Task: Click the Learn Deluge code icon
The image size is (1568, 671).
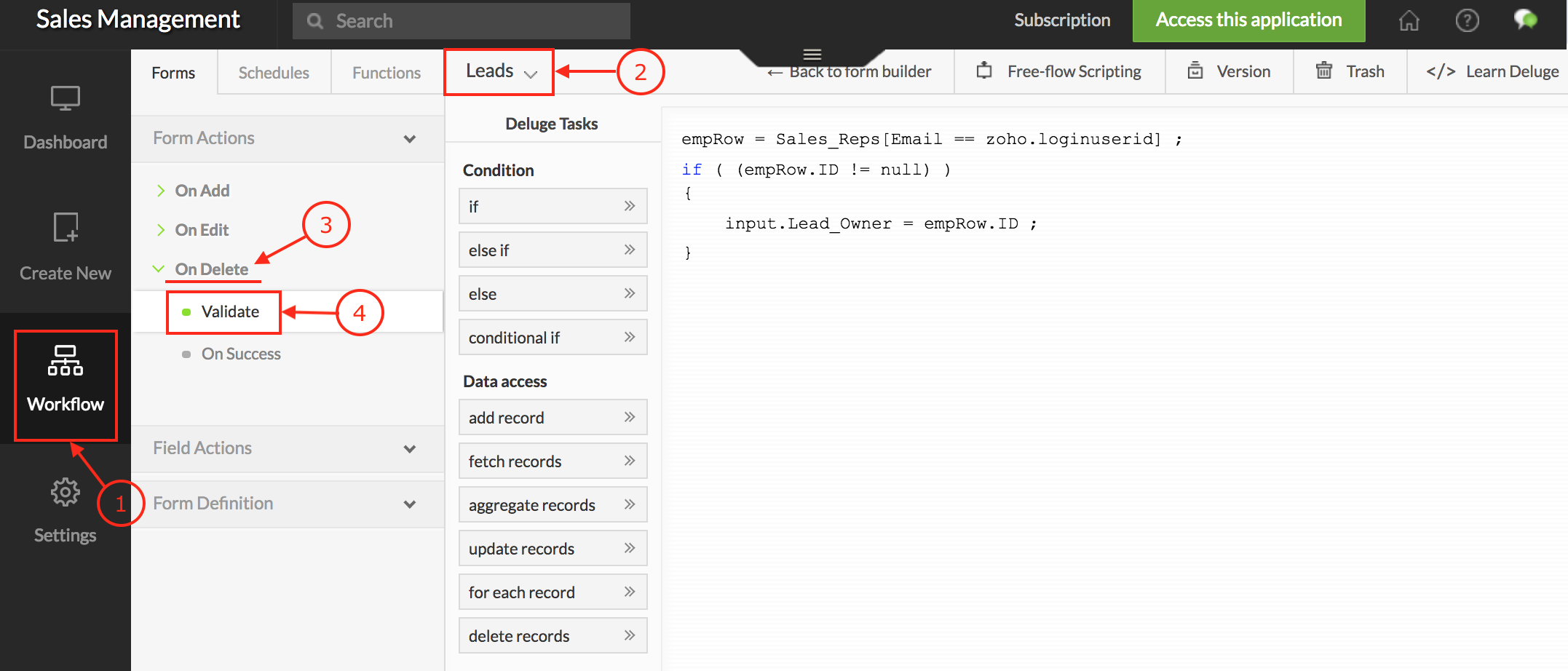Action: (x=1441, y=71)
